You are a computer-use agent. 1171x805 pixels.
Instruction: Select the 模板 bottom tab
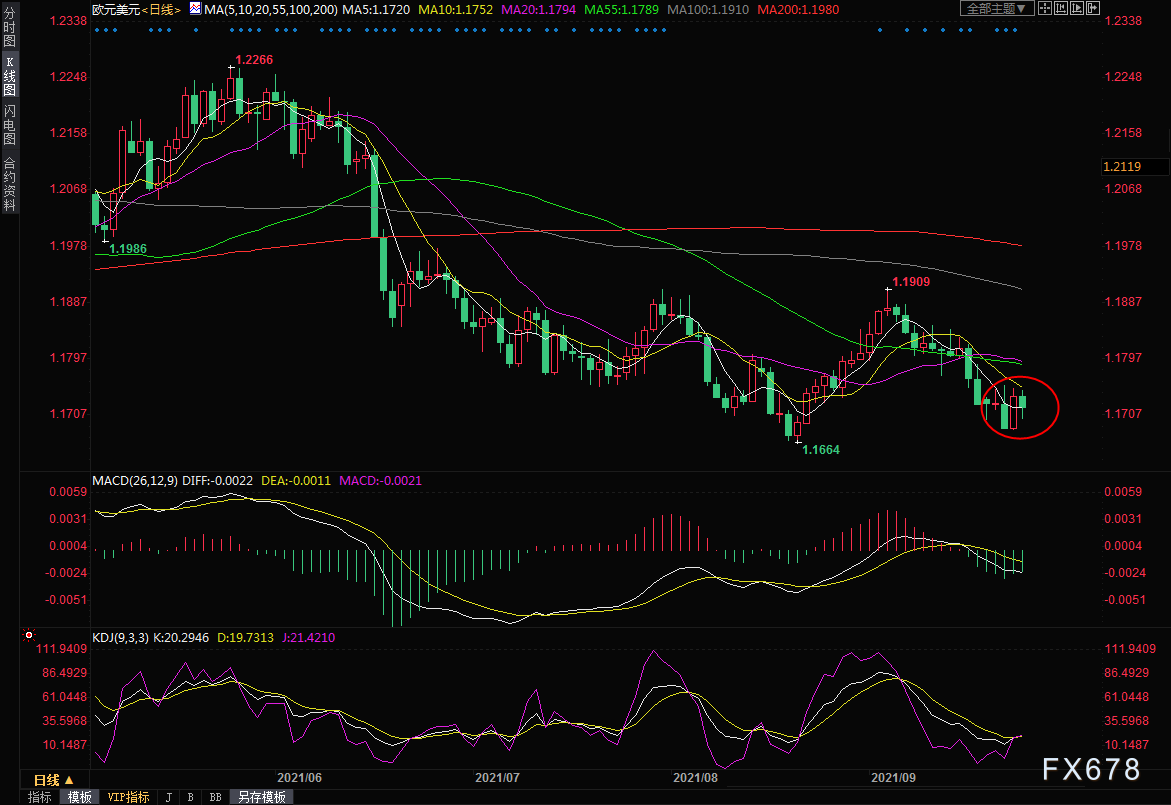coord(79,797)
